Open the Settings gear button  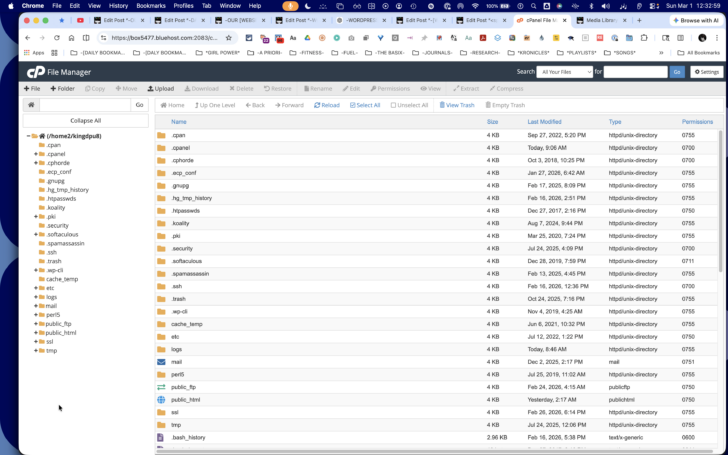coord(707,72)
